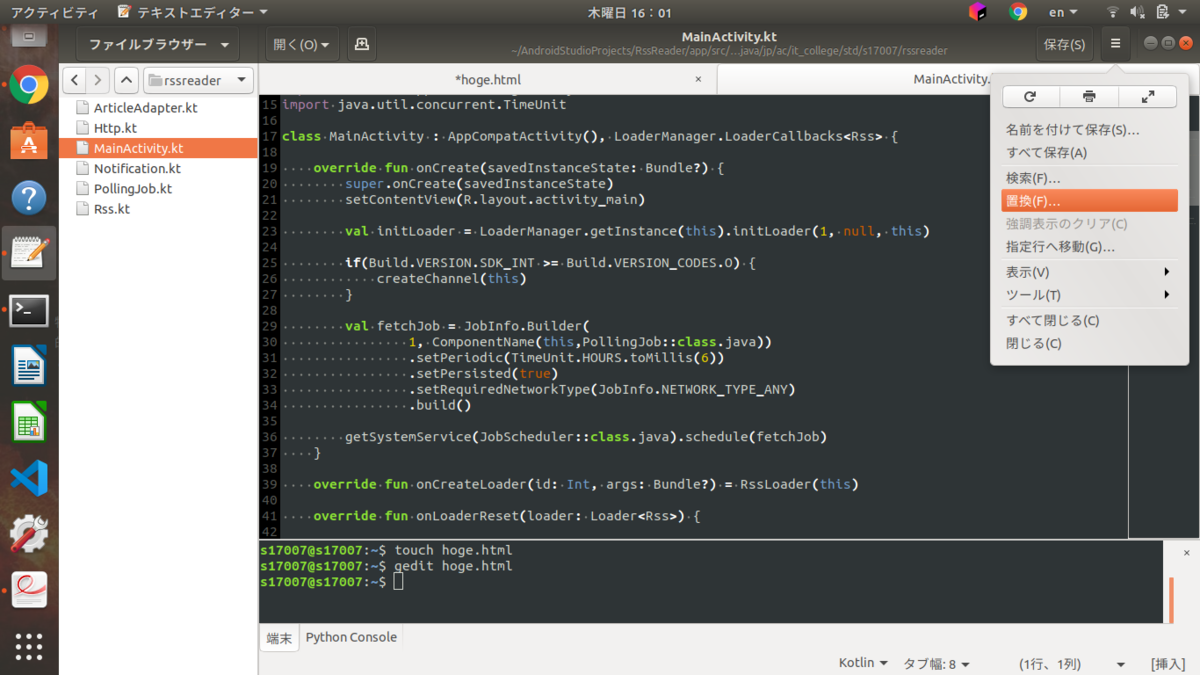The image size is (1200, 675).
Task: Open the rssreader folder dropdown
Action: coord(198,80)
